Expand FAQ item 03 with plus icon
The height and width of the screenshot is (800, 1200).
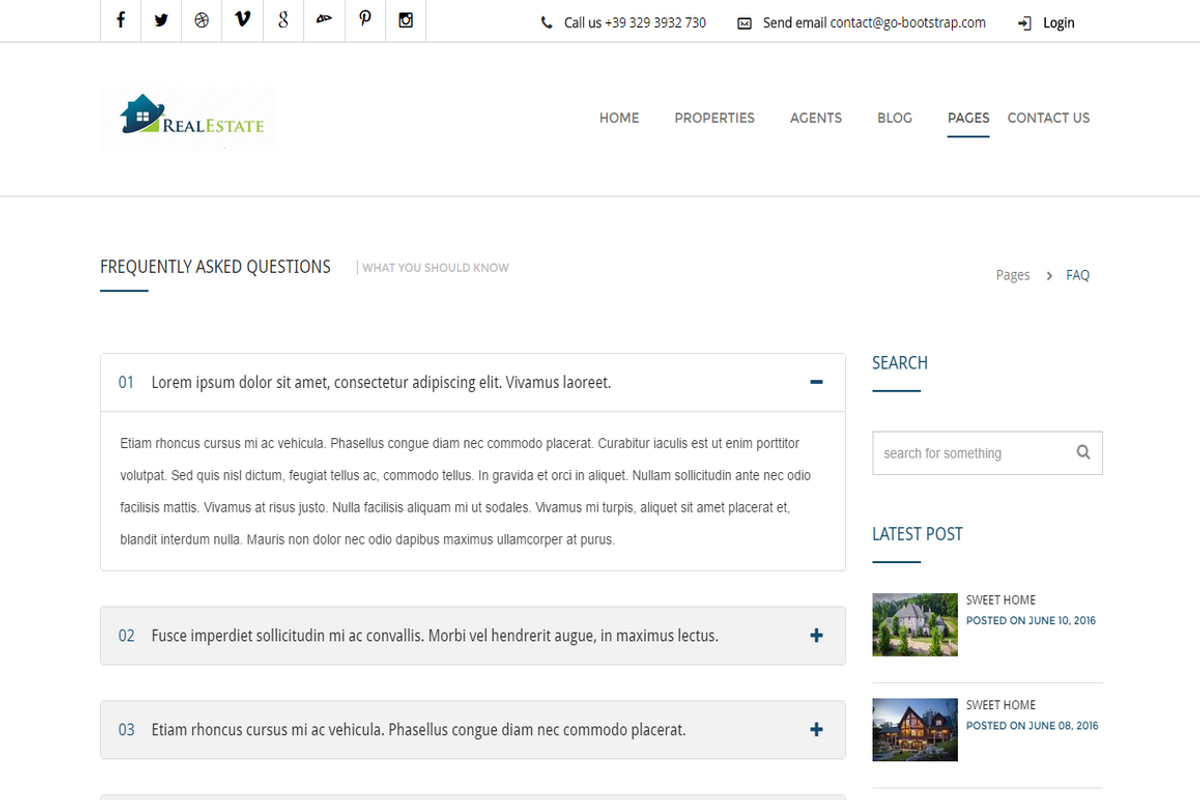pyautogui.click(x=816, y=730)
